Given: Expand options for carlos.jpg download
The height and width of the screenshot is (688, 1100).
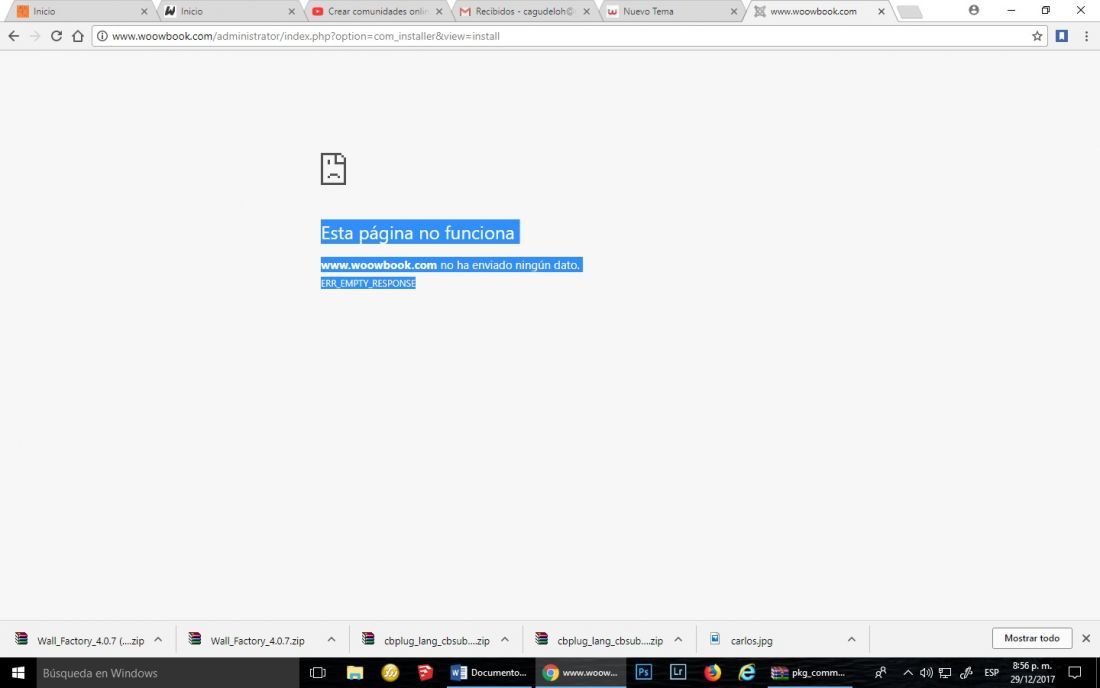Looking at the screenshot, I should [851, 640].
